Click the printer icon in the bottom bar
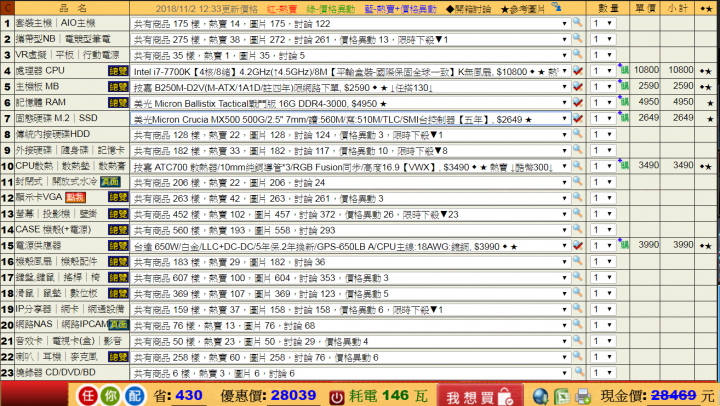The image size is (720, 406). point(583,396)
